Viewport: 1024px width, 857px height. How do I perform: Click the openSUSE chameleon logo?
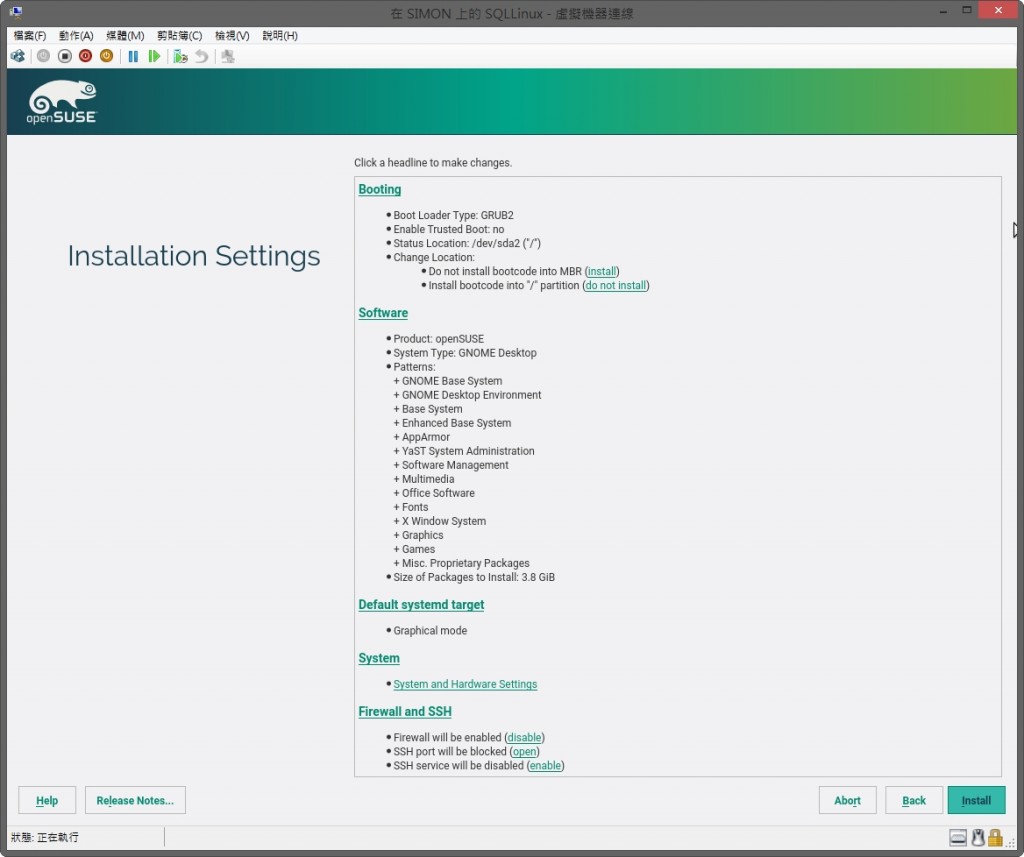tap(61, 102)
